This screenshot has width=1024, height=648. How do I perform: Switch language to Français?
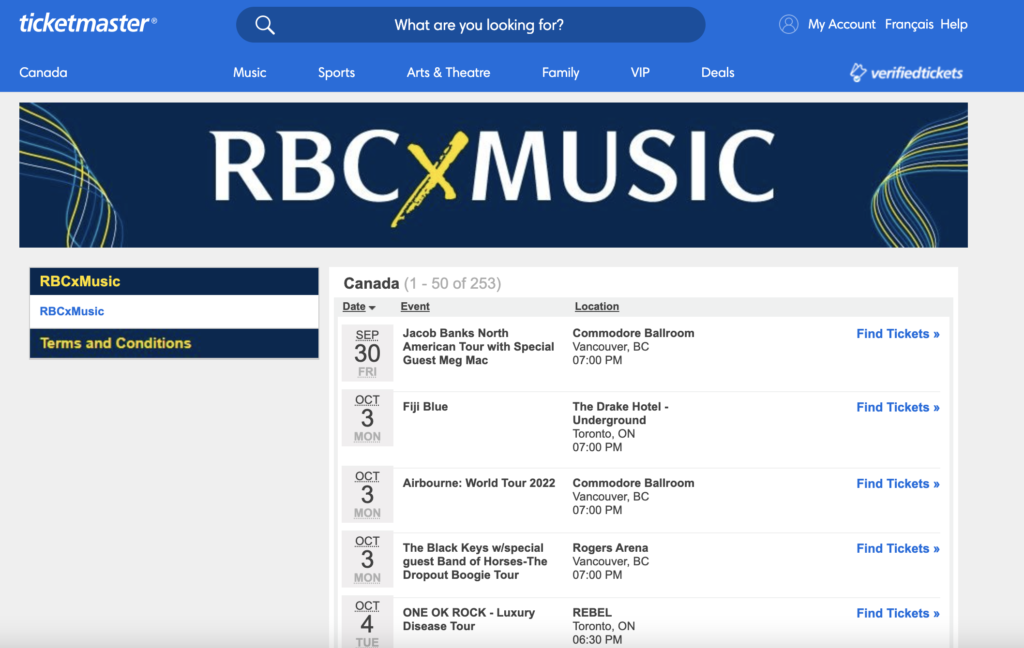[x=909, y=24]
